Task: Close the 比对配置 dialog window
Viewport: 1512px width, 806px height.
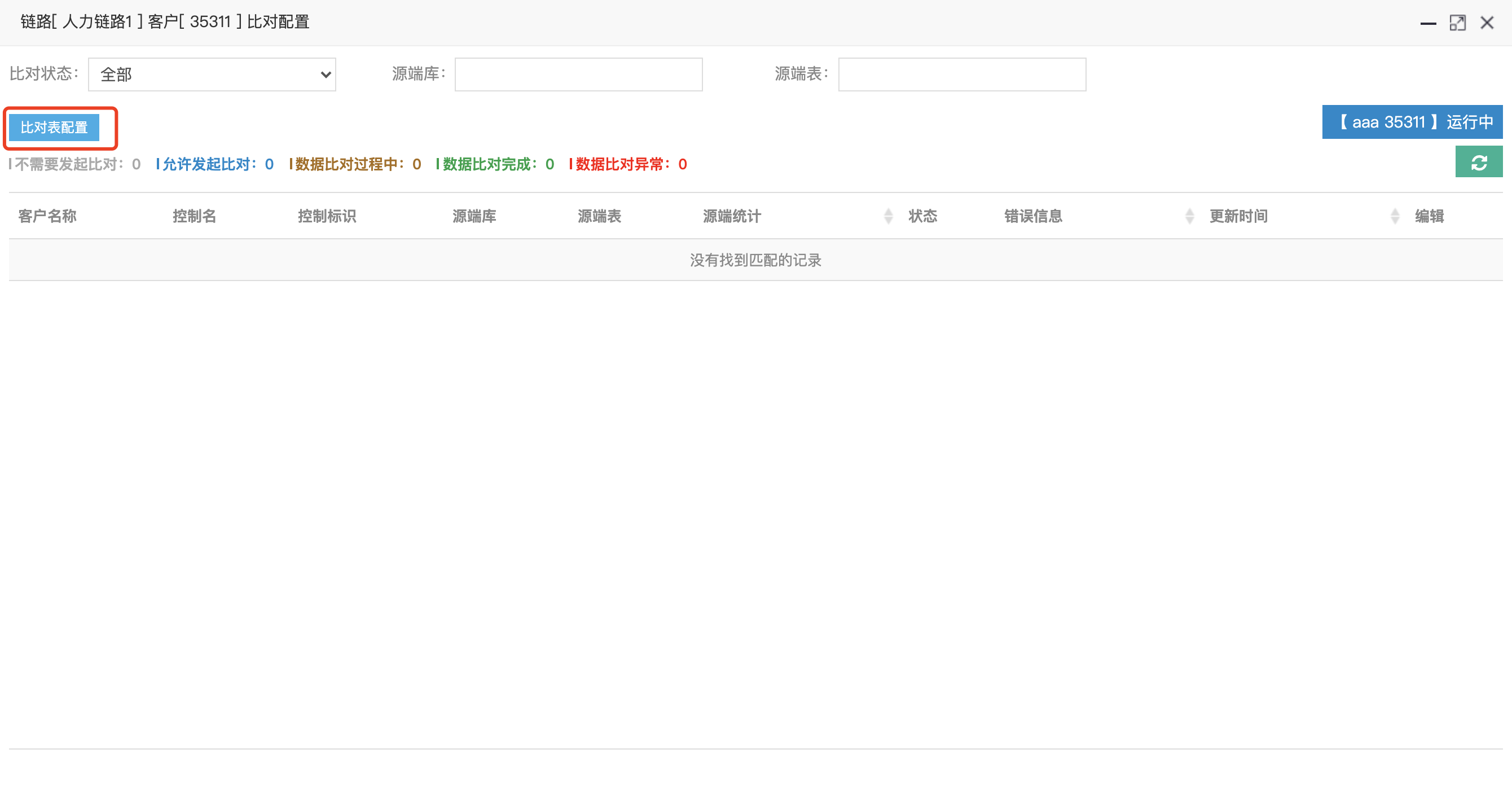Action: 1487,23
